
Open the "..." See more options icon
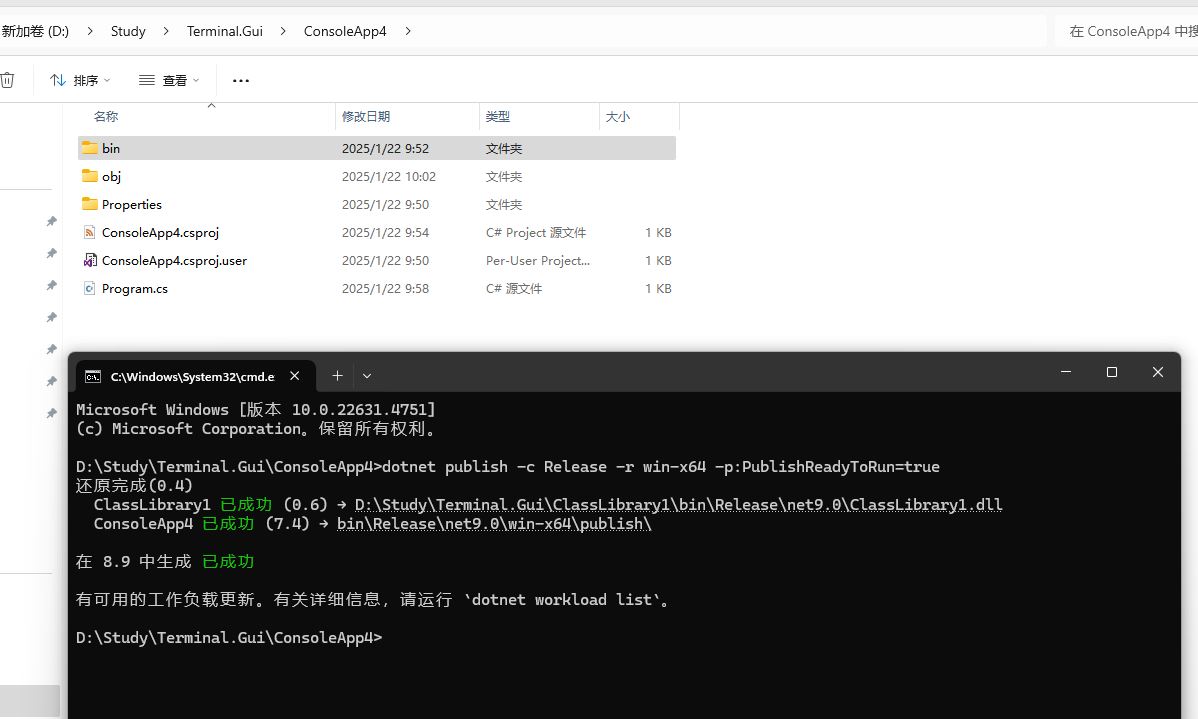[x=240, y=80]
